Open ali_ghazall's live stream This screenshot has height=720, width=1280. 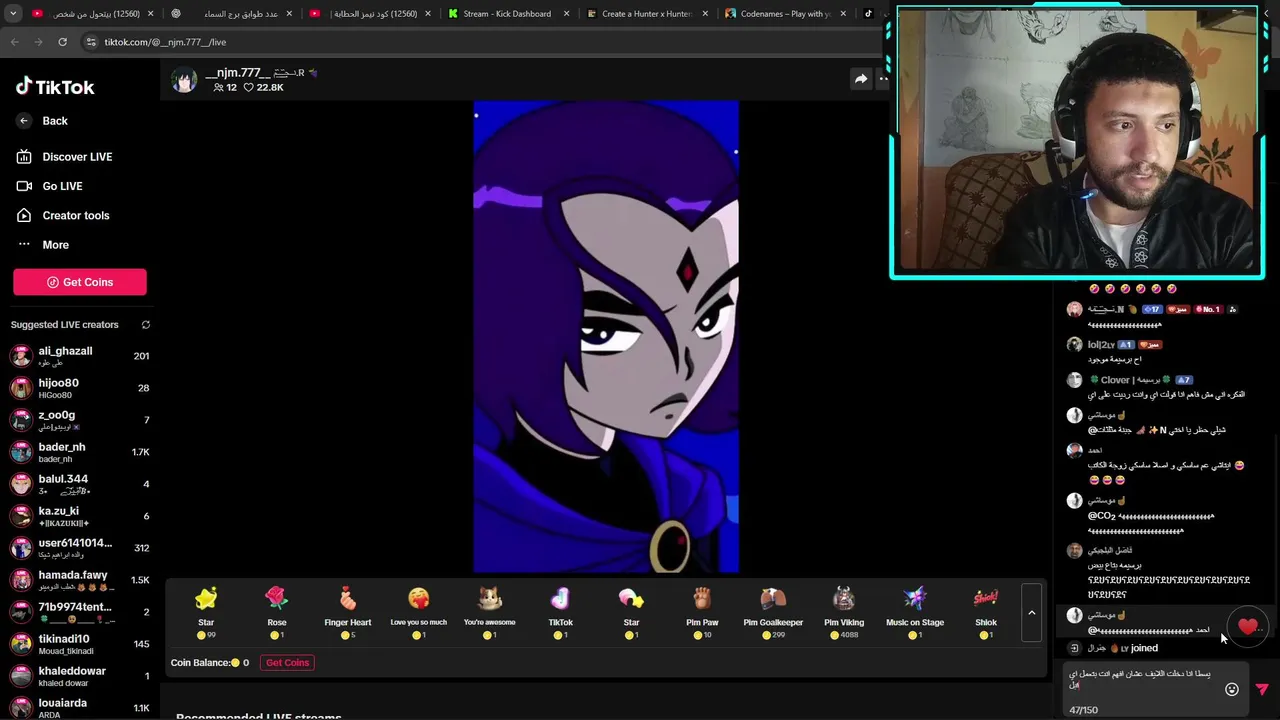coord(80,356)
